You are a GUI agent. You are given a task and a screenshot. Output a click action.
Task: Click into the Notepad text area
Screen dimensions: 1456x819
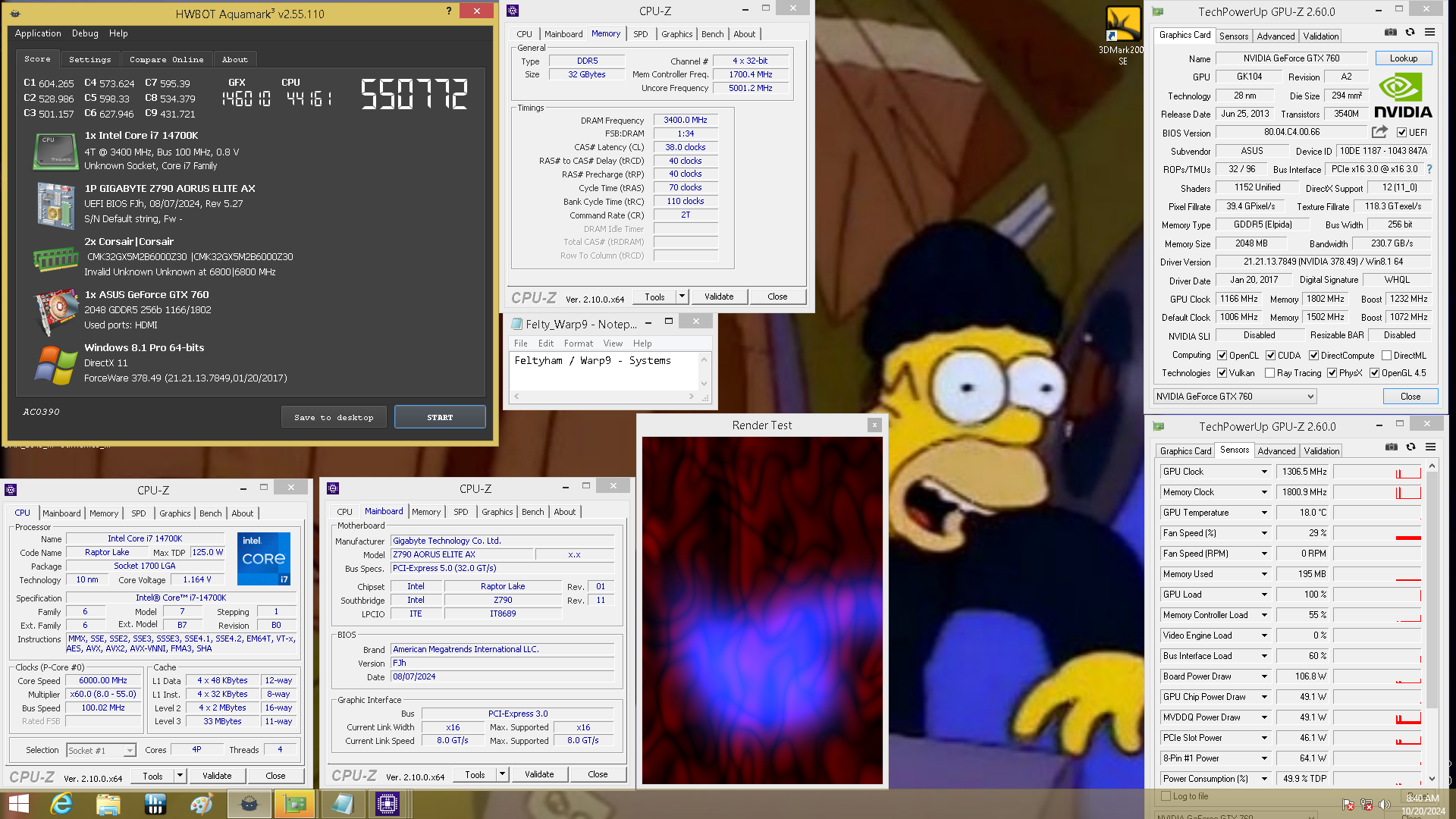[x=605, y=371]
